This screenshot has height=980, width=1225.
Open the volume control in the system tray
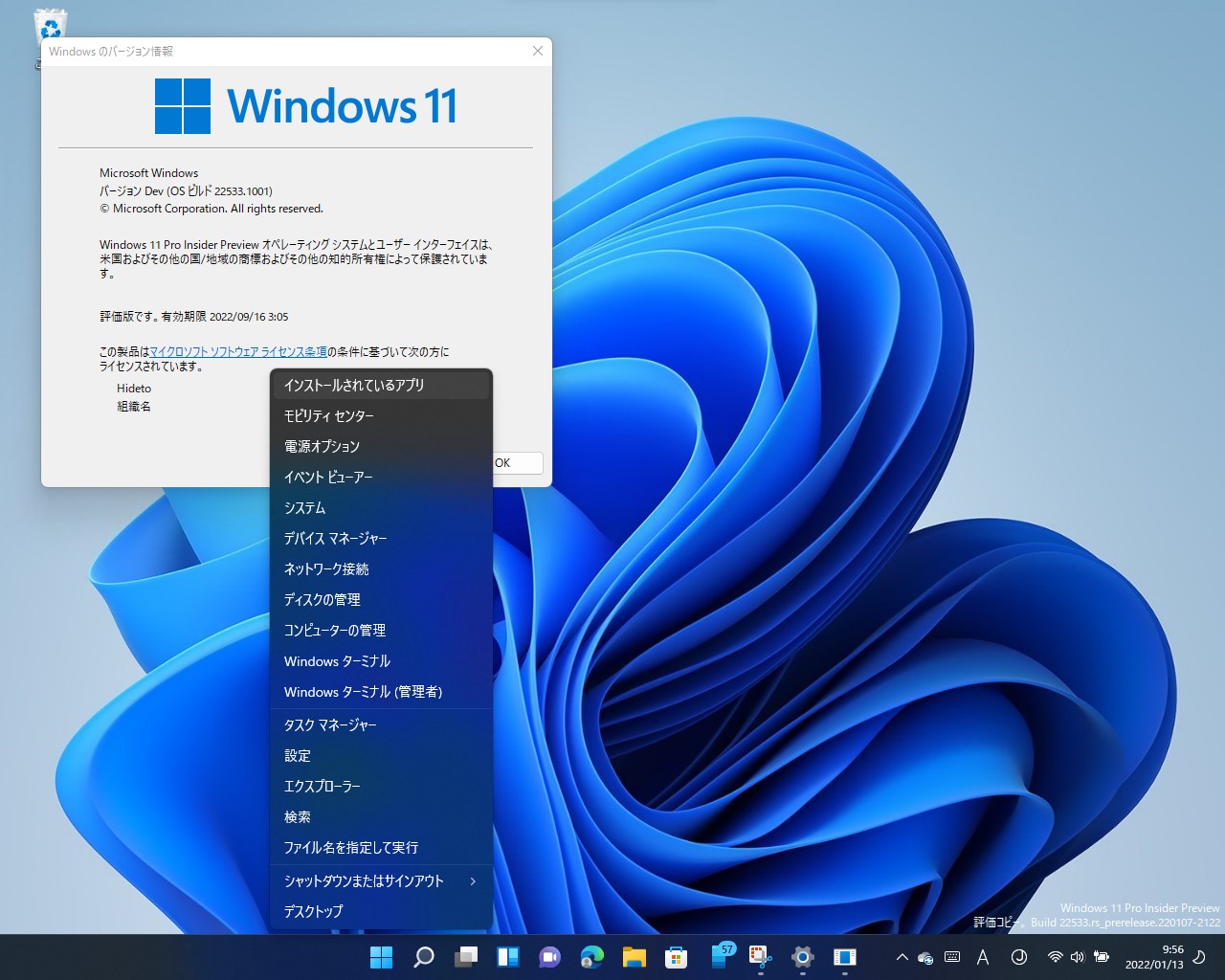(1078, 958)
